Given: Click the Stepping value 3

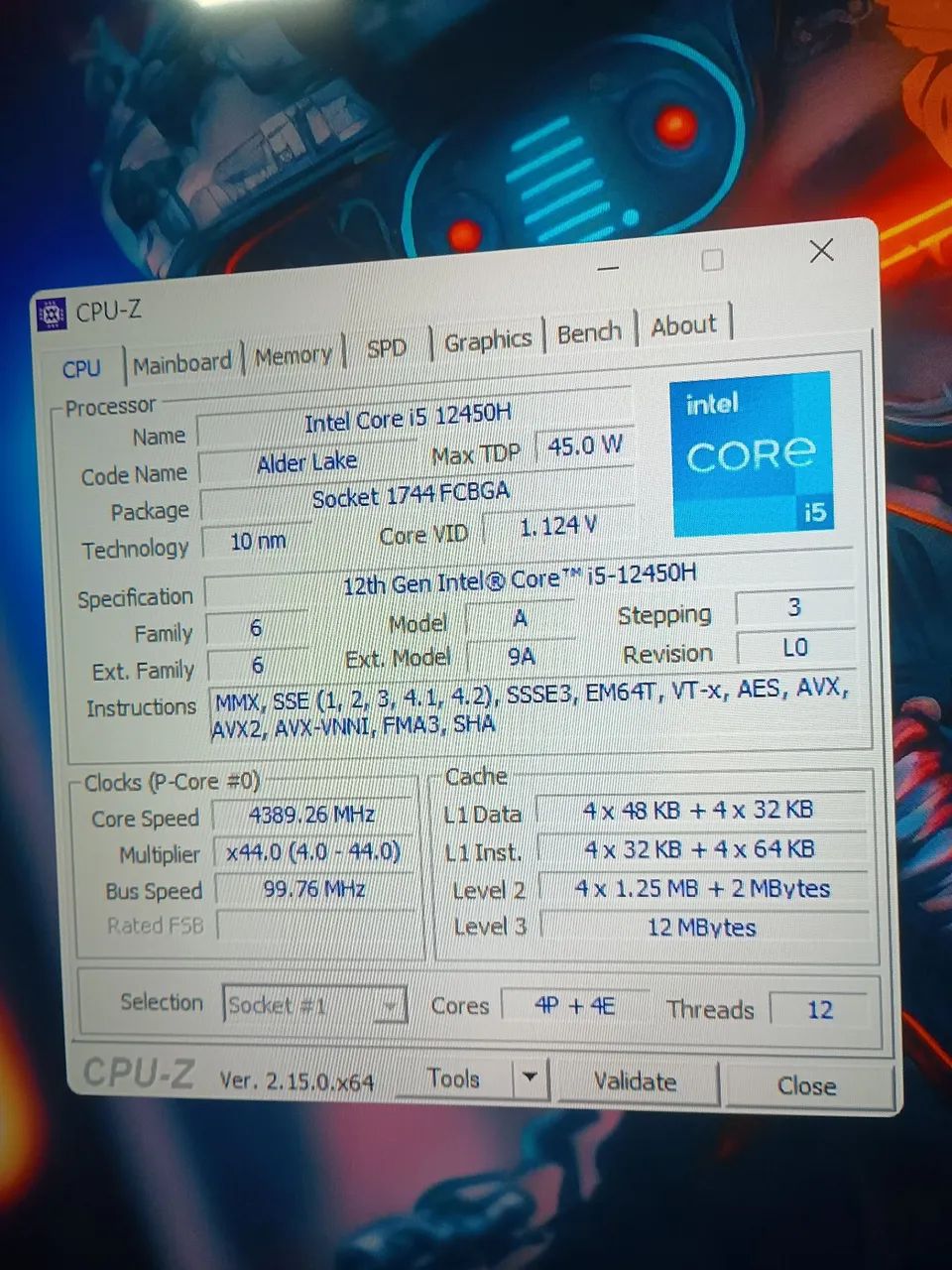Looking at the screenshot, I should tap(794, 607).
